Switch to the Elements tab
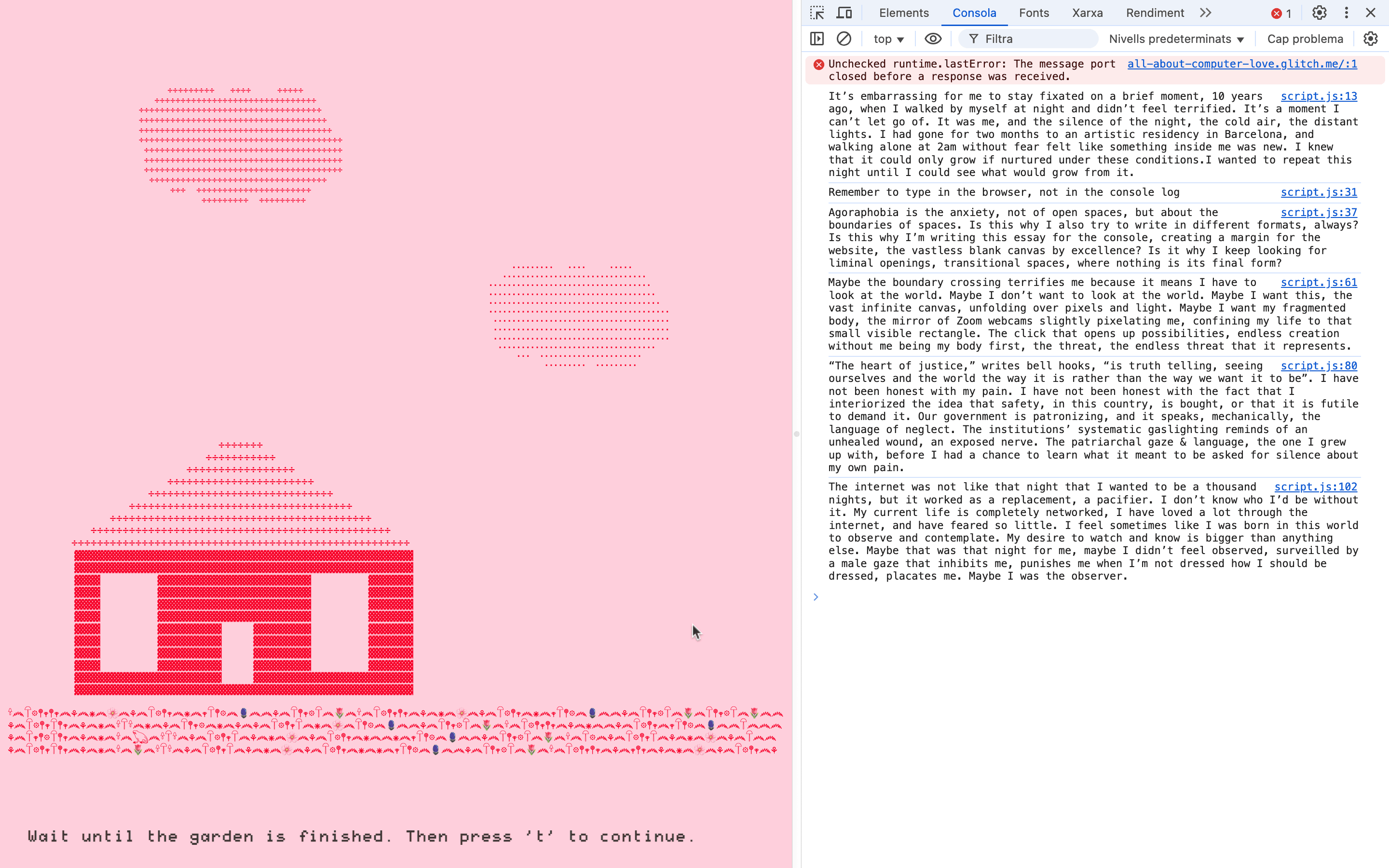 pyautogui.click(x=903, y=13)
